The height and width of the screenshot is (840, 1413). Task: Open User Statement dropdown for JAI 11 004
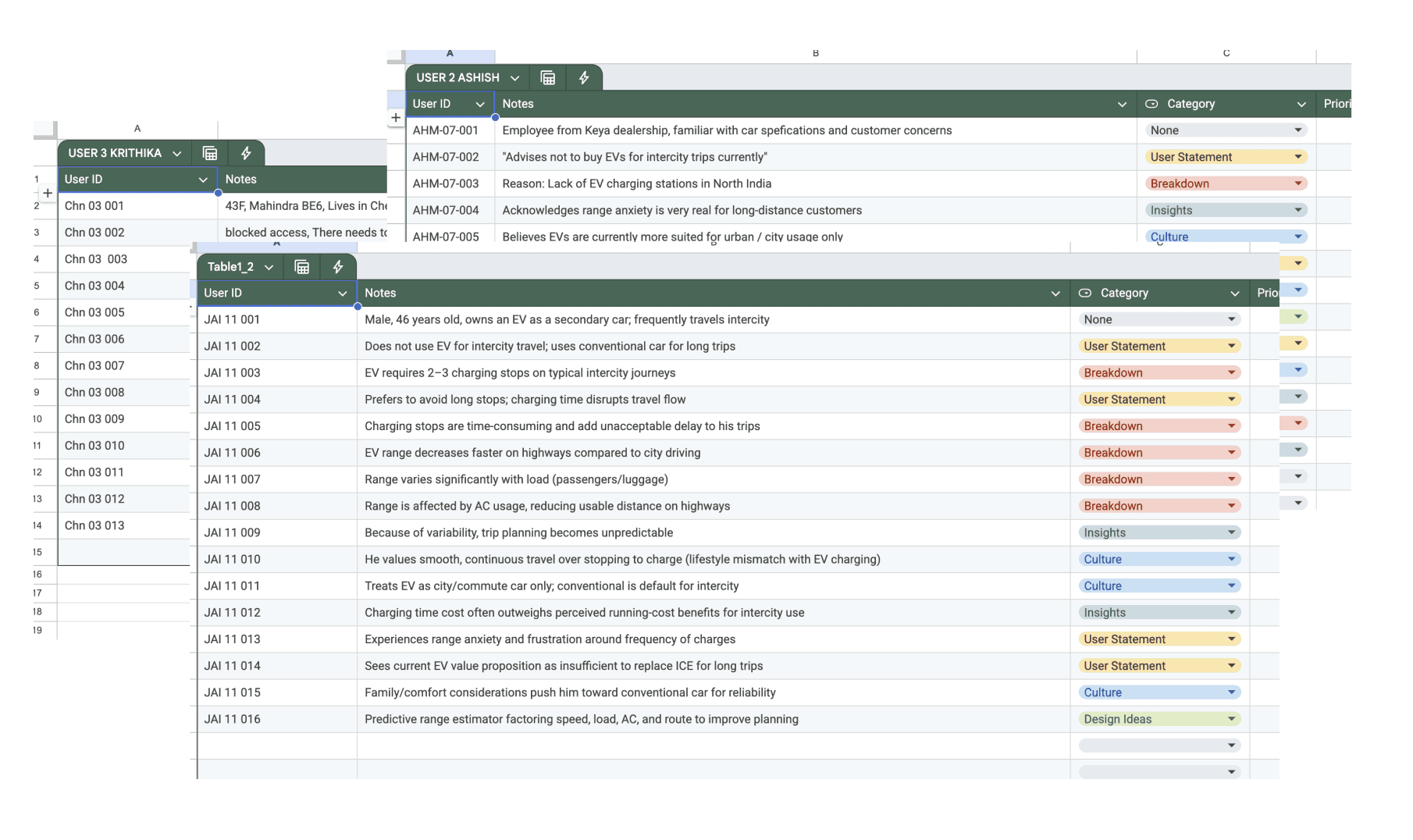[x=1159, y=399]
